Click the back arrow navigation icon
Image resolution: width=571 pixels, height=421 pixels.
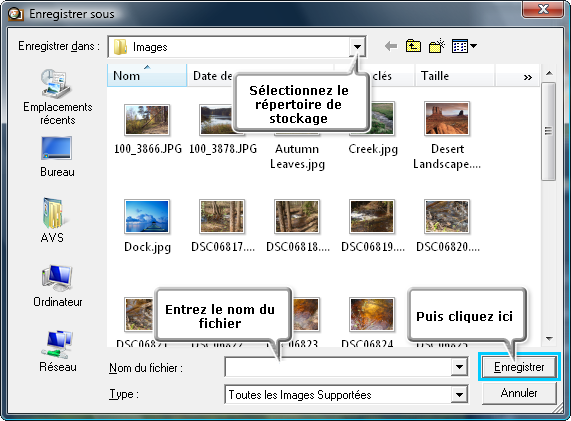pyautogui.click(x=391, y=46)
